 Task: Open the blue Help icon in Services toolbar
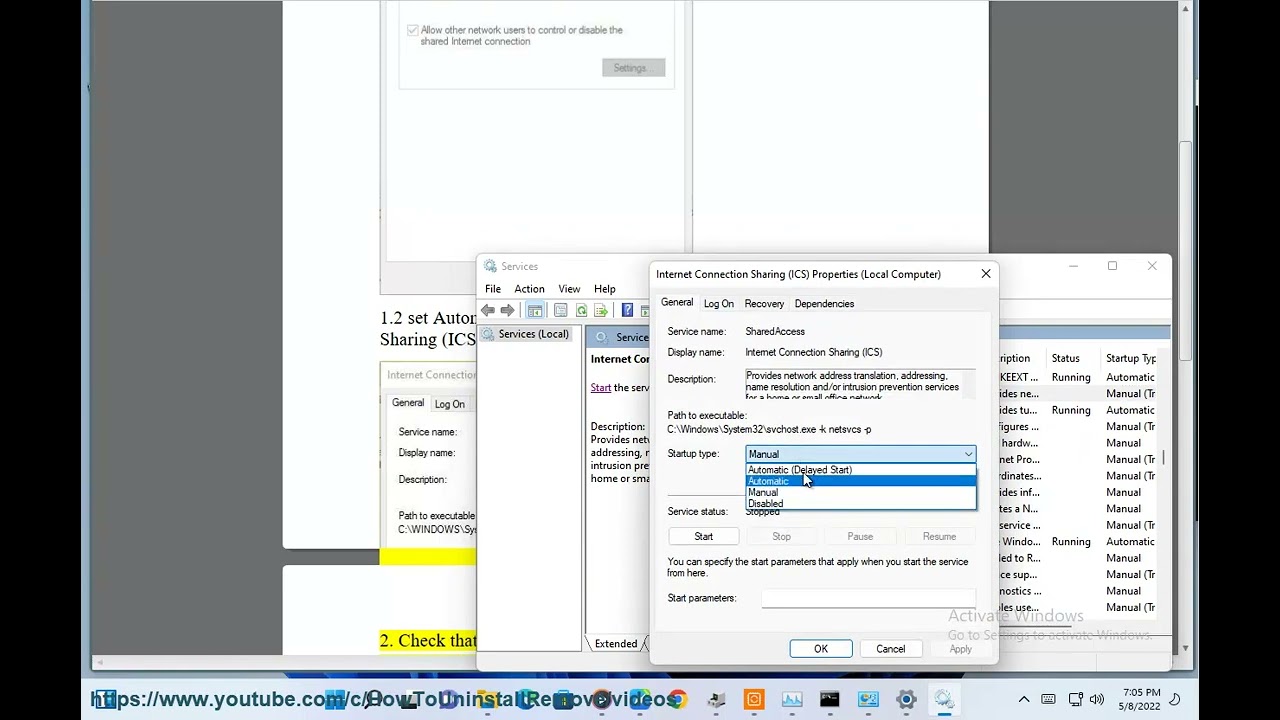[x=627, y=311]
